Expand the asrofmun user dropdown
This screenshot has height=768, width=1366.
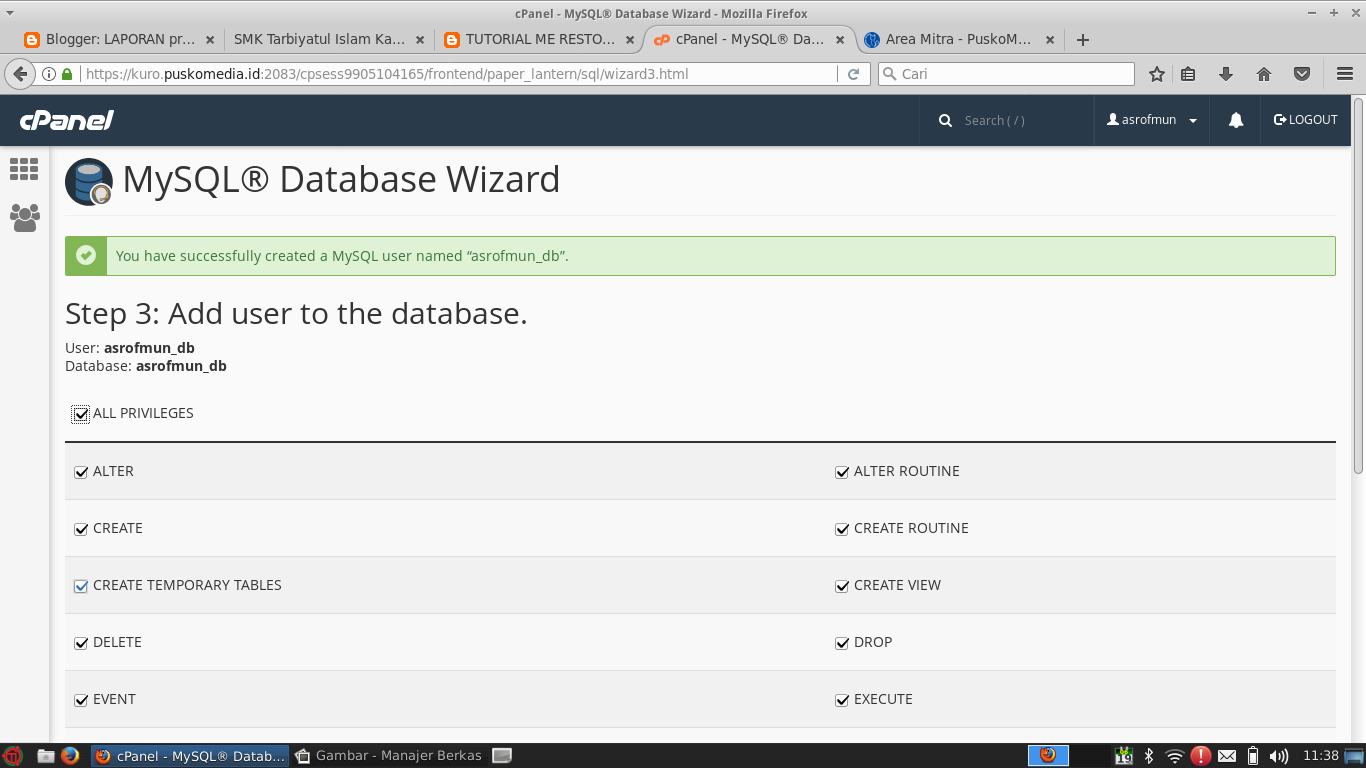pos(1152,120)
